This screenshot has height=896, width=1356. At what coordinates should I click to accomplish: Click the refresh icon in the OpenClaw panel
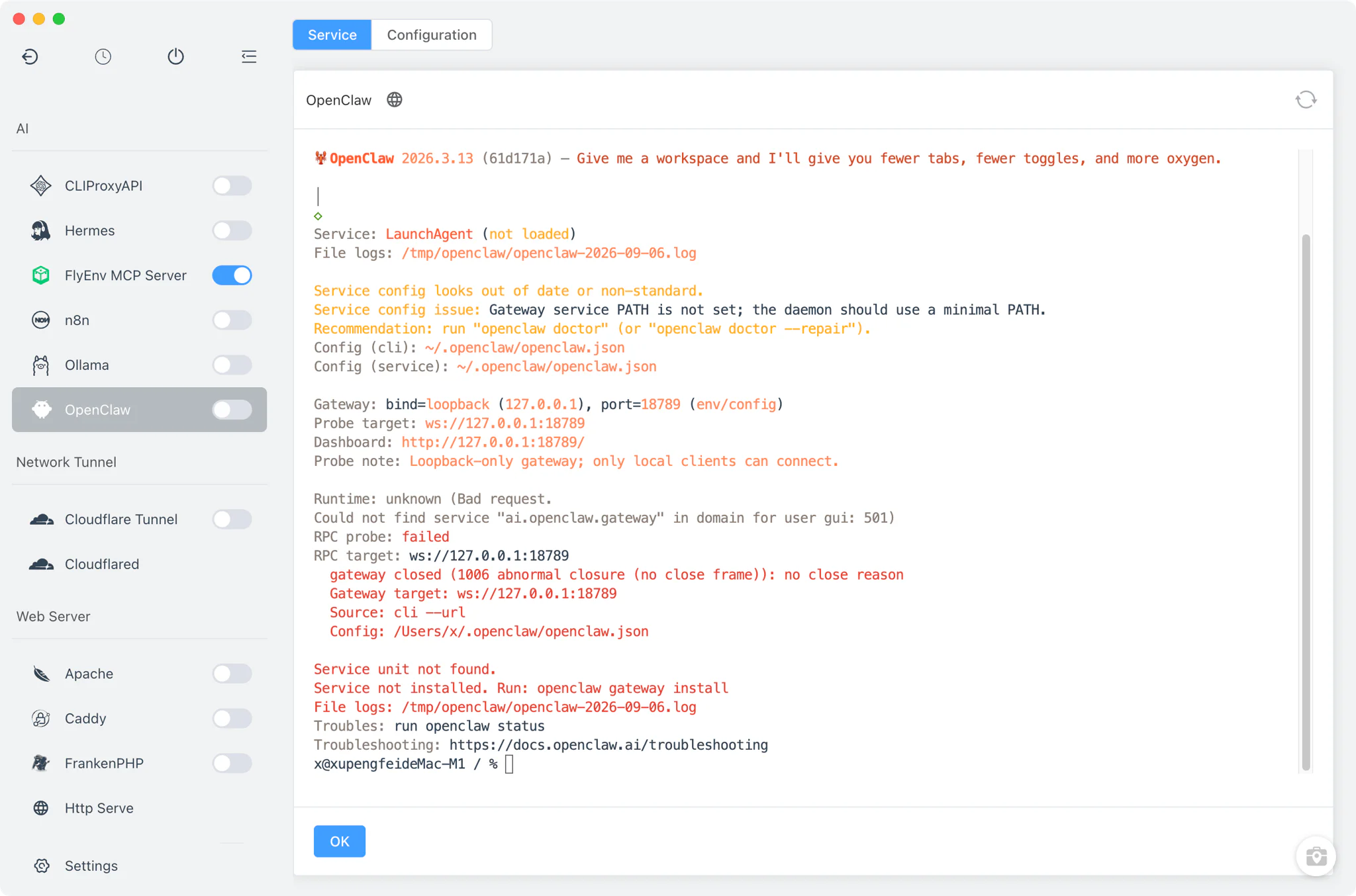click(x=1306, y=100)
